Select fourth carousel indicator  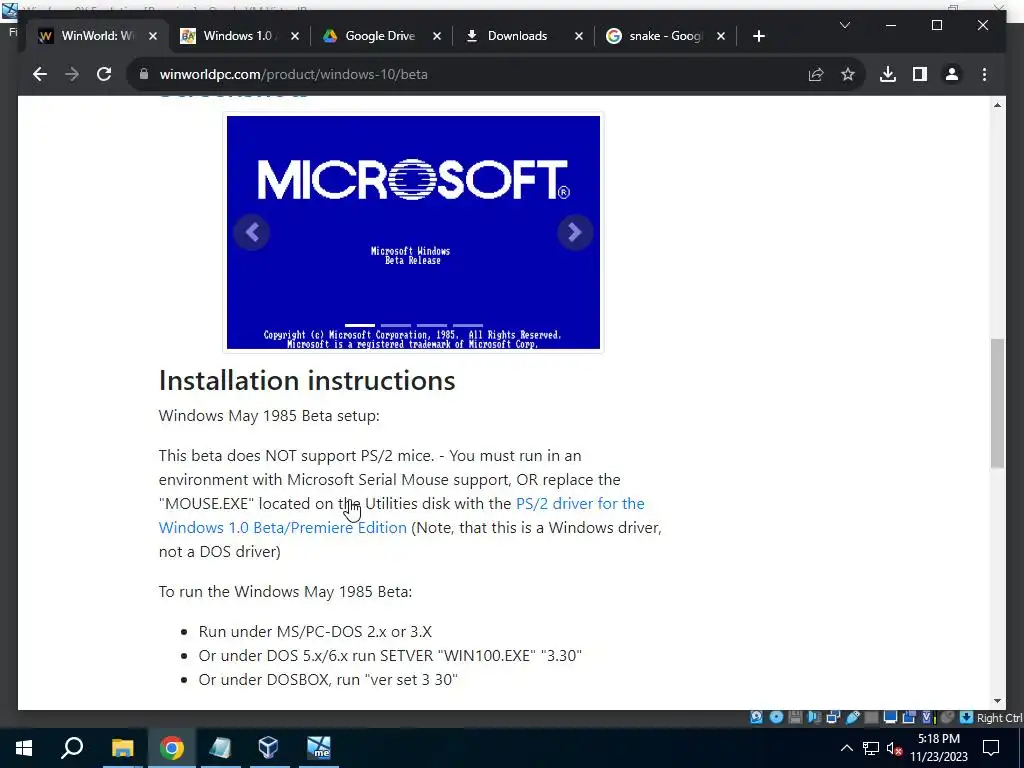468,325
